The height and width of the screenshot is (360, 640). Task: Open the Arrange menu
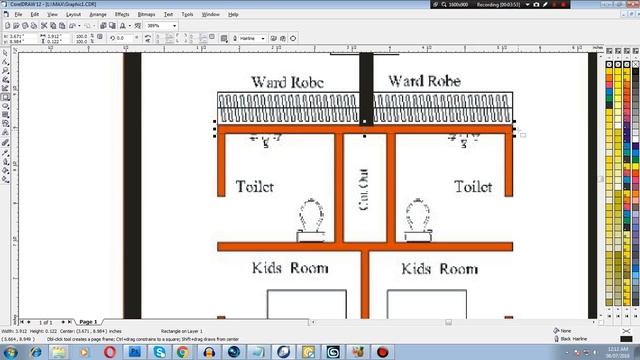click(98, 14)
